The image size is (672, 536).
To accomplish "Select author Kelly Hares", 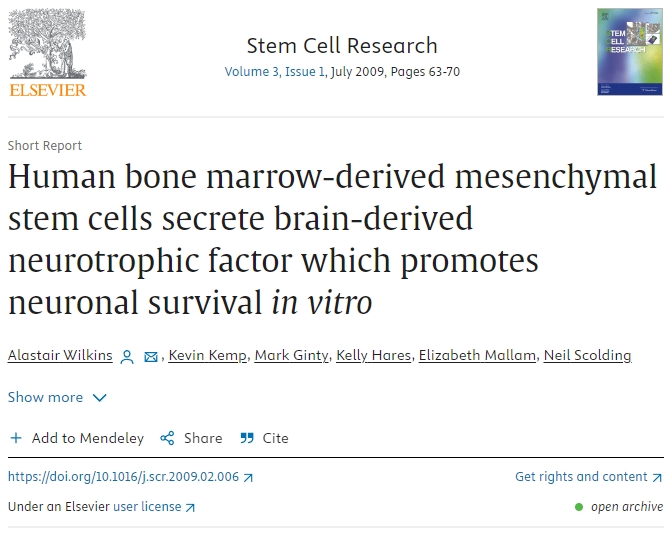I will (373, 356).
